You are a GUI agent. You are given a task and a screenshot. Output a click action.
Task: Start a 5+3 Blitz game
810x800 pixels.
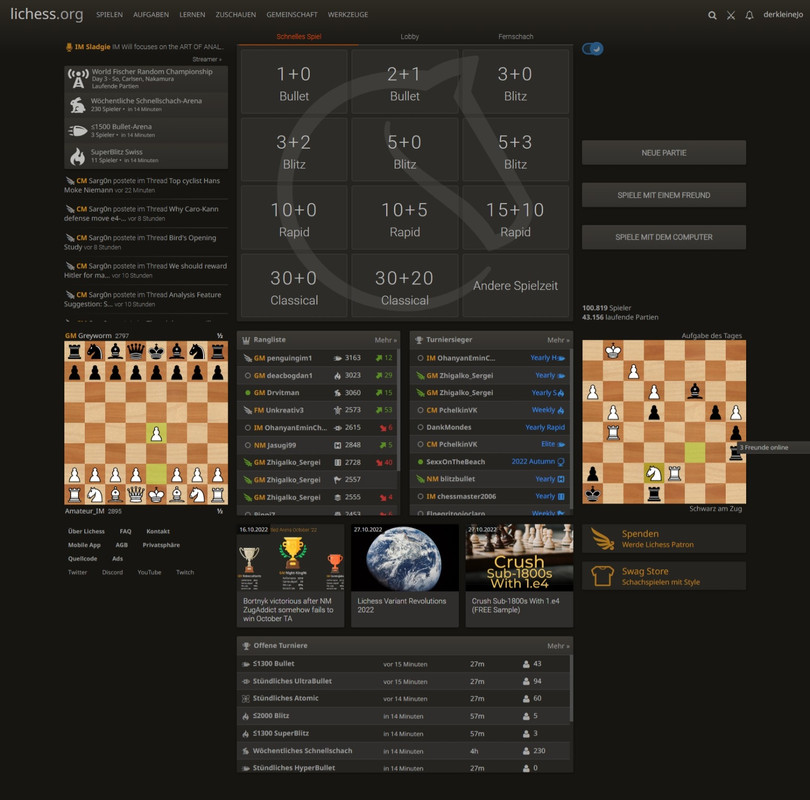(x=515, y=150)
